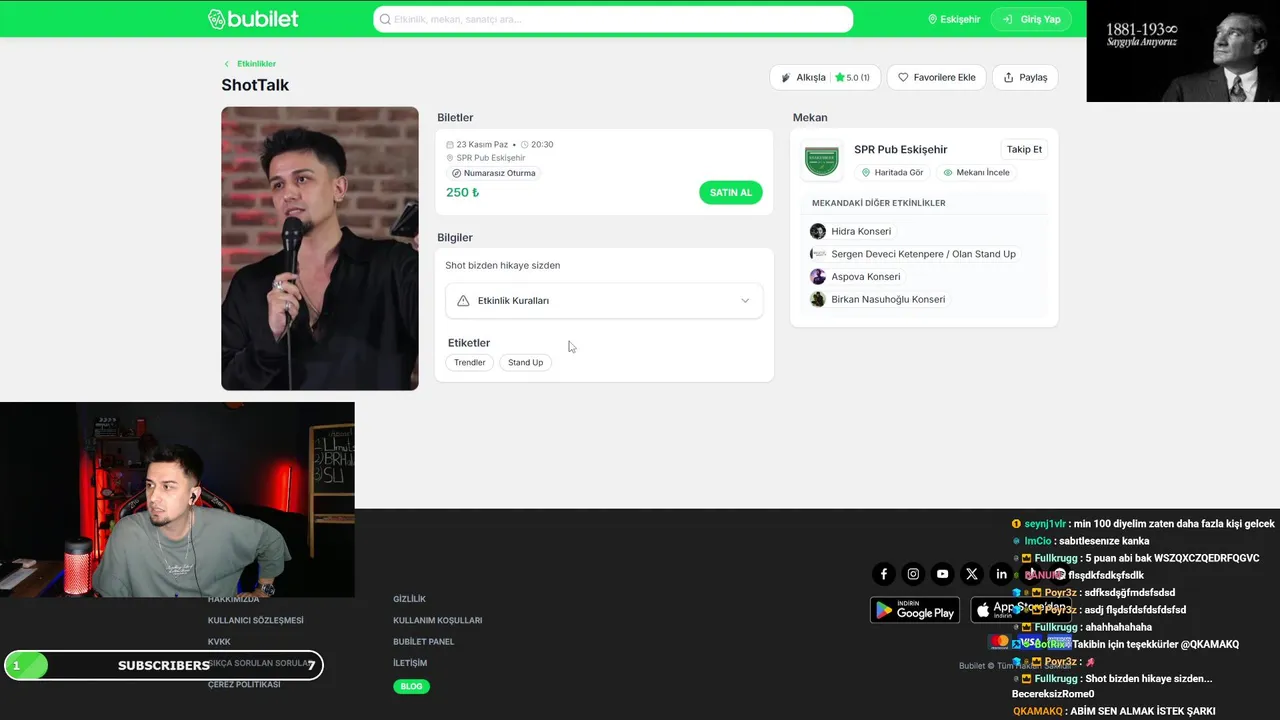This screenshot has width=1280, height=720.
Task: Expand the Etkinlik Kuralları section
Action: [x=604, y=301]
